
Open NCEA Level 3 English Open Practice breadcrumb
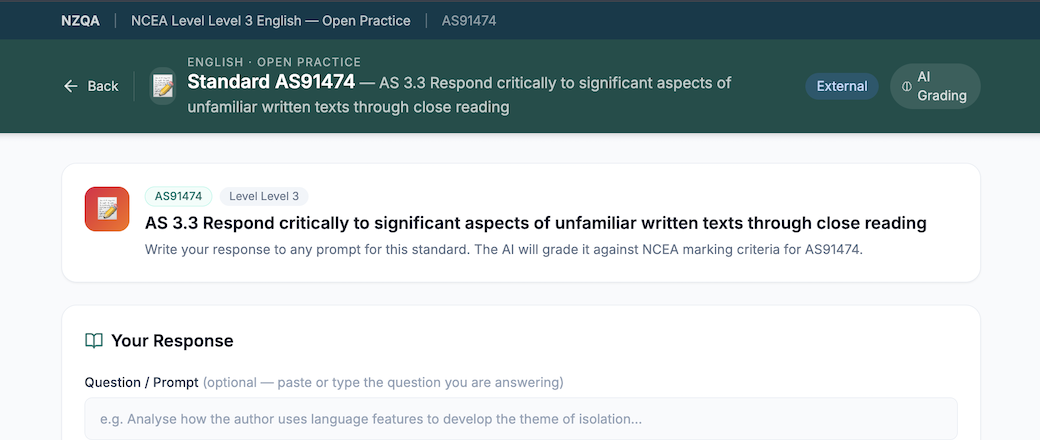coord(271,21)
